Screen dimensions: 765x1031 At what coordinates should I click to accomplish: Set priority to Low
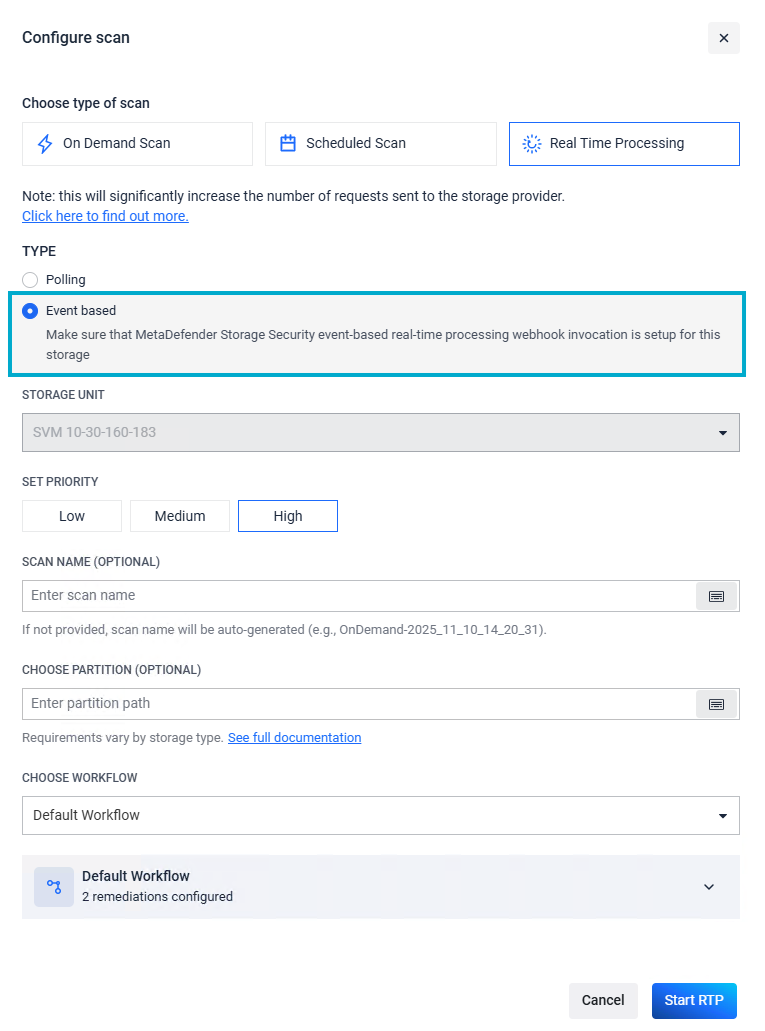click(72, 516)
